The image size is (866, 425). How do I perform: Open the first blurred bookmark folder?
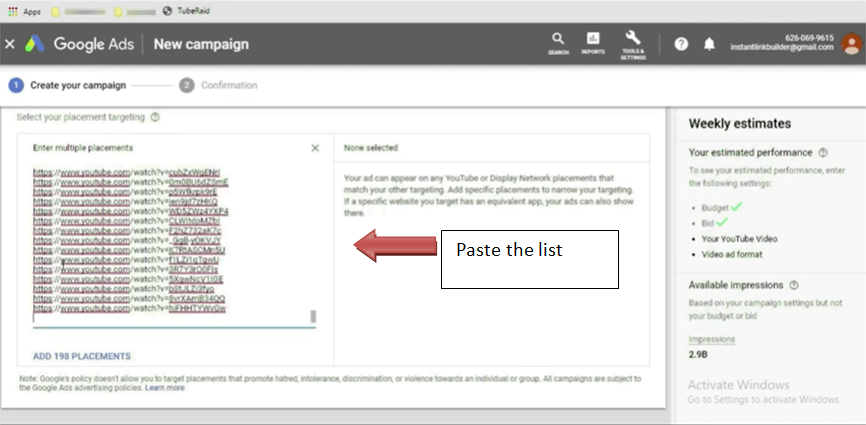coord(78,11)
